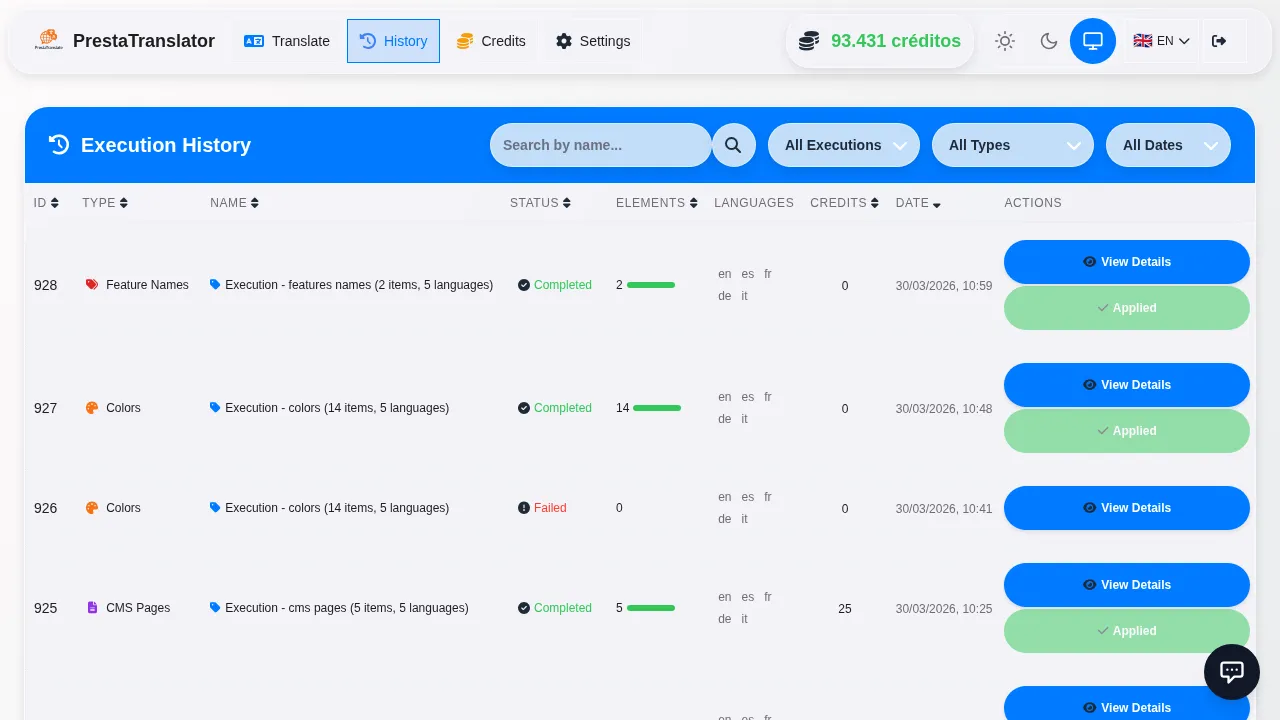Click the Search by name field

[600, 145]
